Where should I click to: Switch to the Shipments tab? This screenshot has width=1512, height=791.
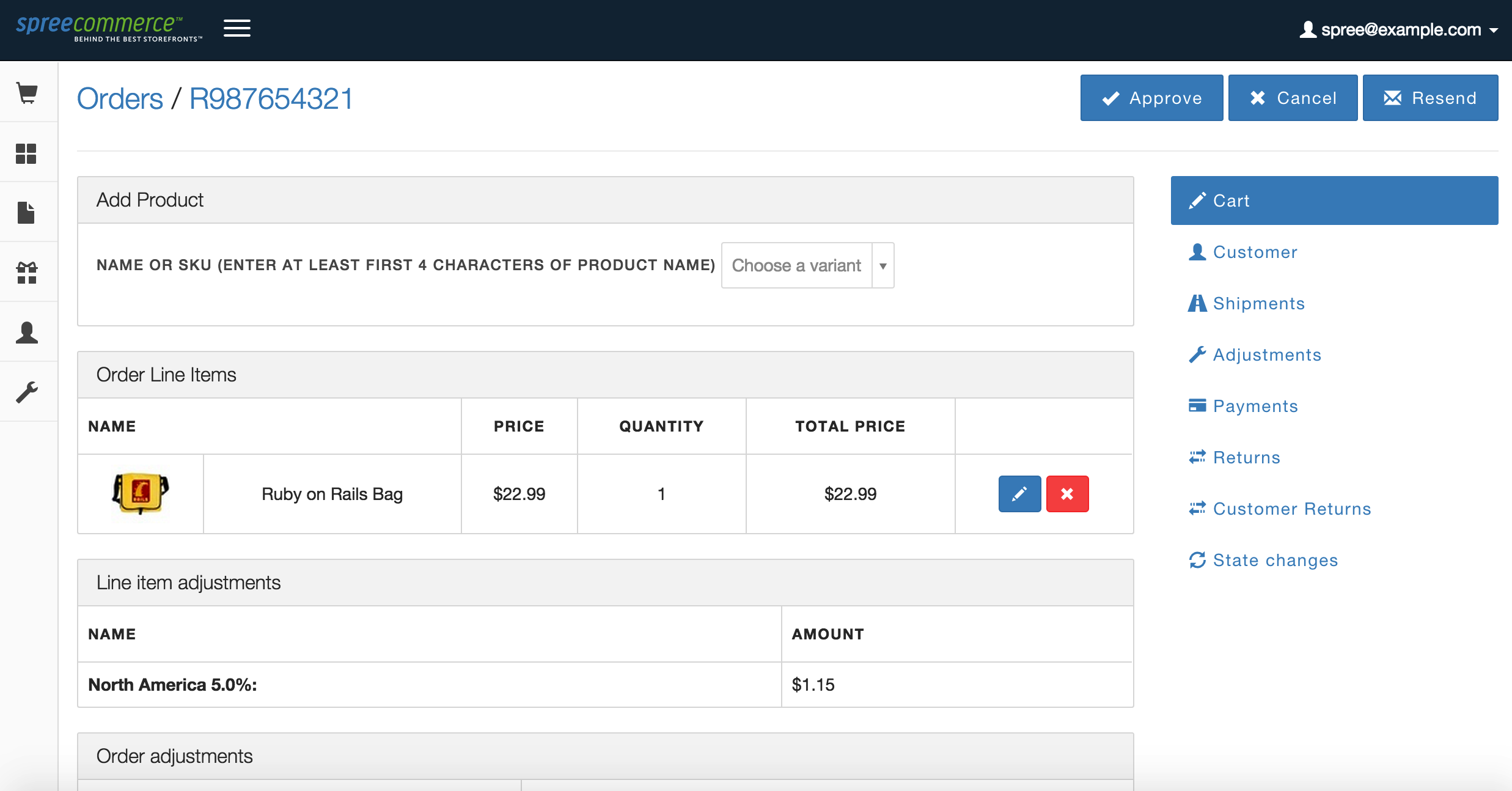(1258, 303)
